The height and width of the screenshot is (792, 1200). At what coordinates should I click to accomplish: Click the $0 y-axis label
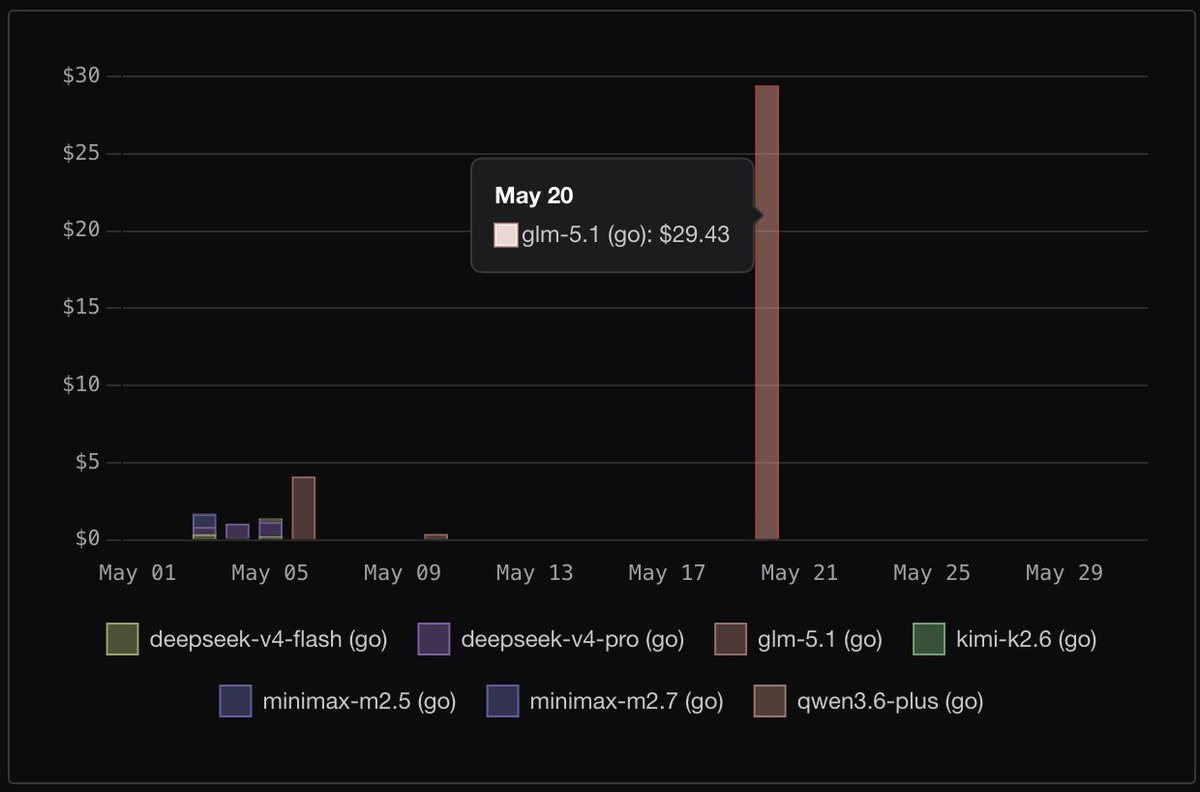[x=86, y=539]
